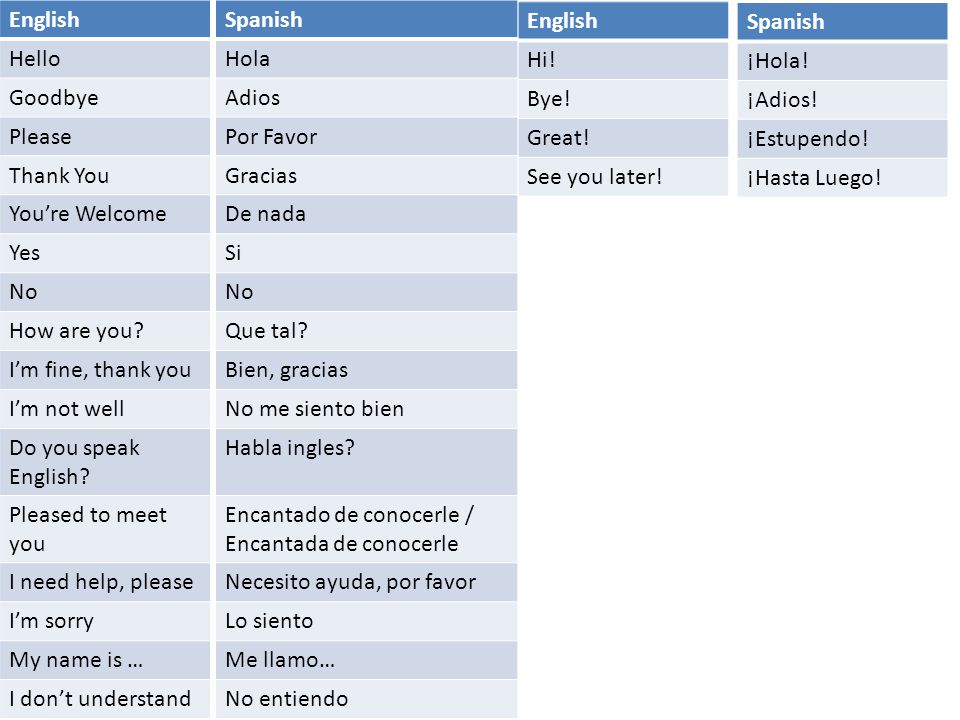Viewport: 960px width, 720px height.
Task: Select the 'I don't understand' cell
Action: pos(105,699)
